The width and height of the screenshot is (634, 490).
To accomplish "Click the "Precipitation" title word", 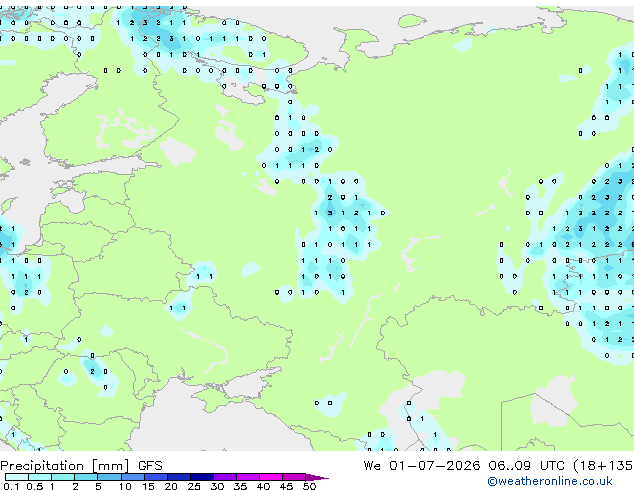I will 42,466.
